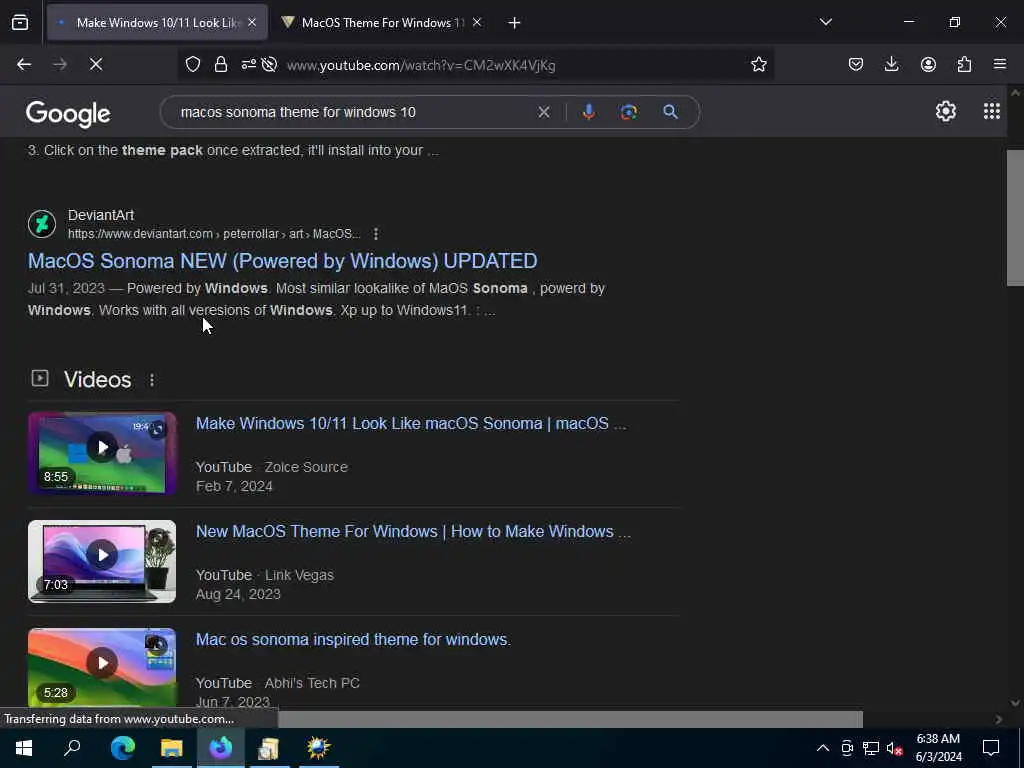View site security padlock info
1024x768 pixels.
tap(221, 64)
